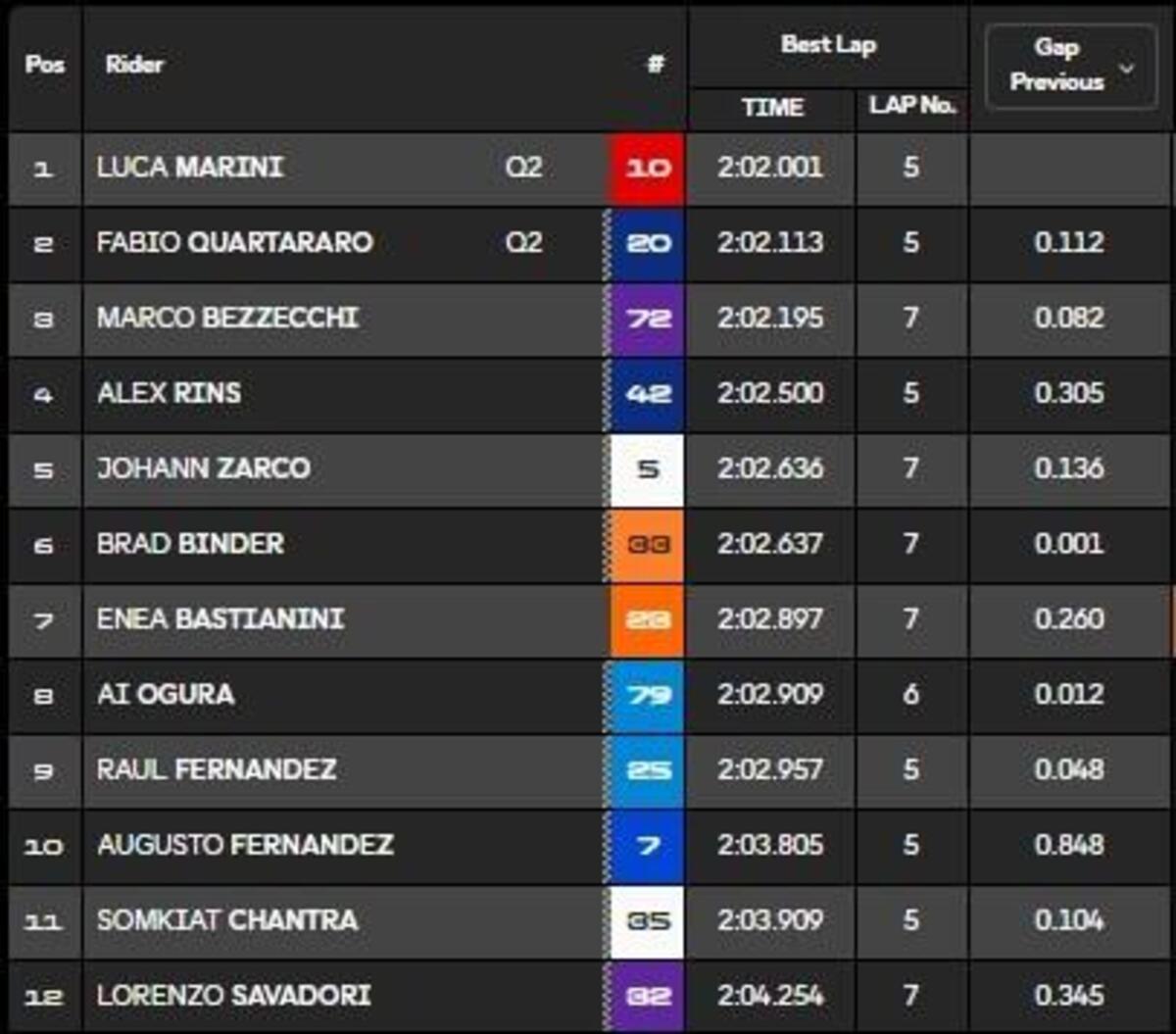Open rider Enea Bastianini's name link
This screenshot has height=1034, width=1176.
coord(220,619)
